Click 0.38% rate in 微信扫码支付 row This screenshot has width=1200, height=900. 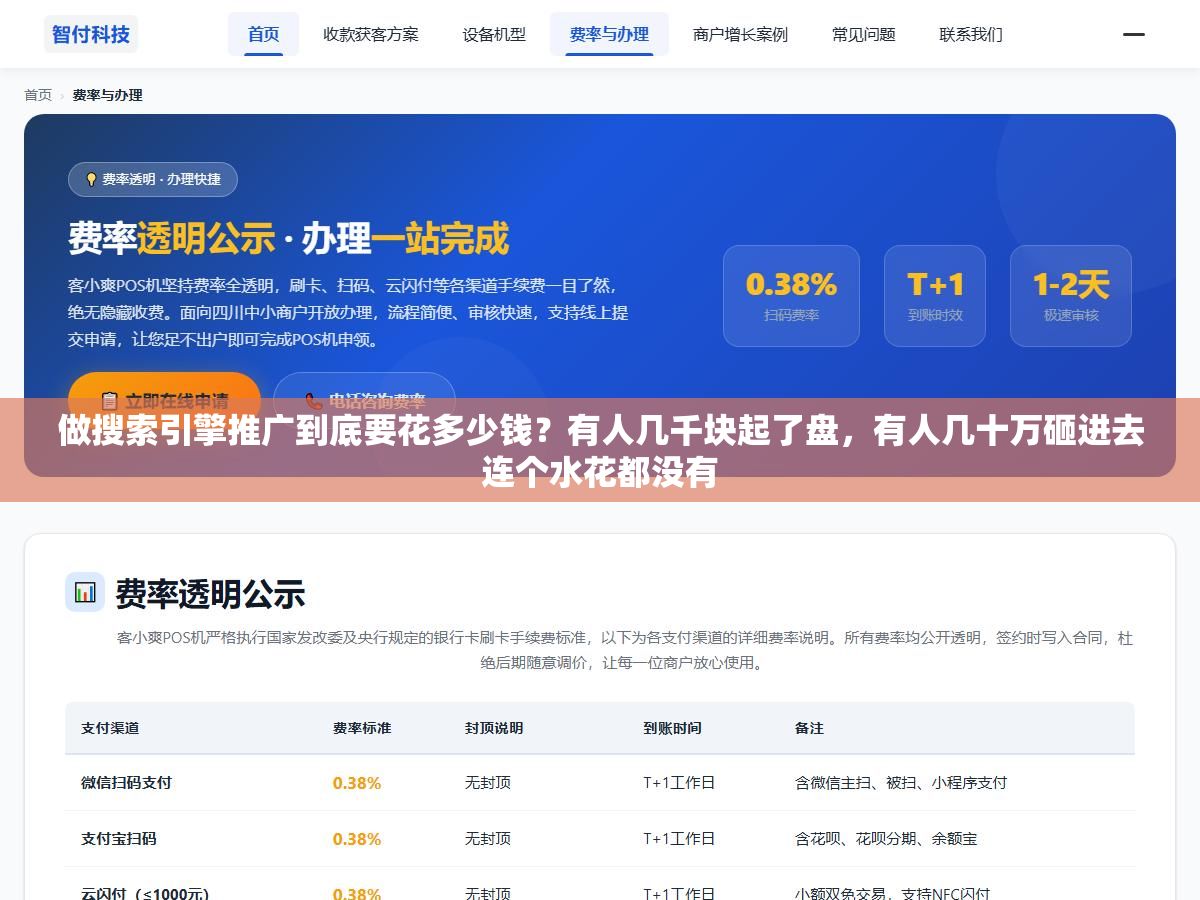point(357,783)
